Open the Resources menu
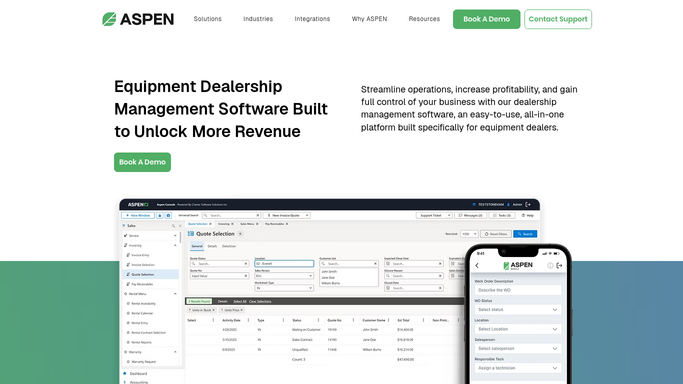The image size is (683, 384). click(x=424, y=19)
